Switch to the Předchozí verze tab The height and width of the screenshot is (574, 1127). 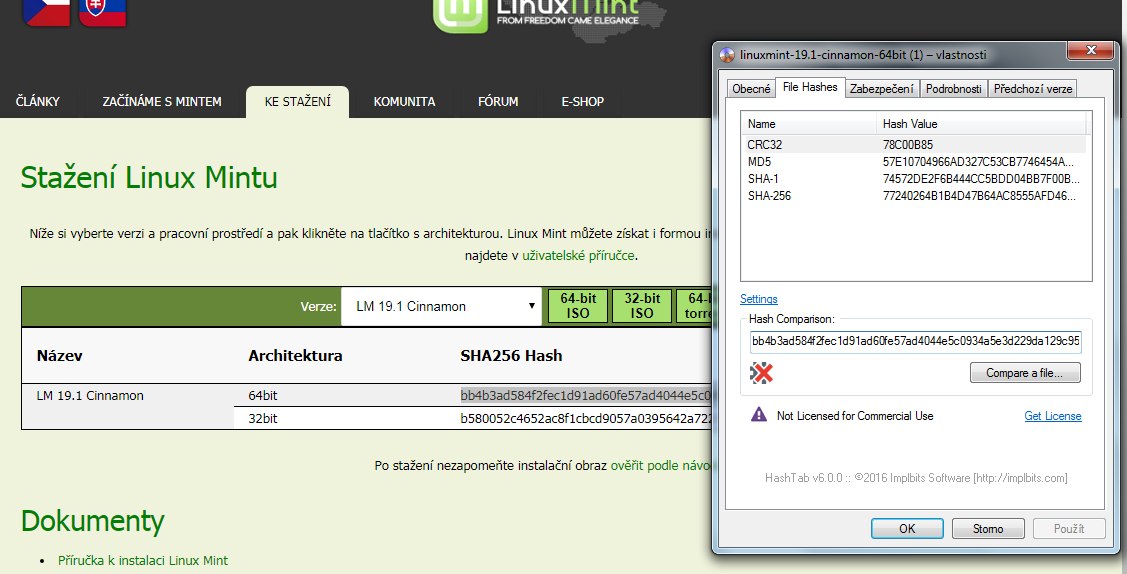click(x=1033, y=88)
